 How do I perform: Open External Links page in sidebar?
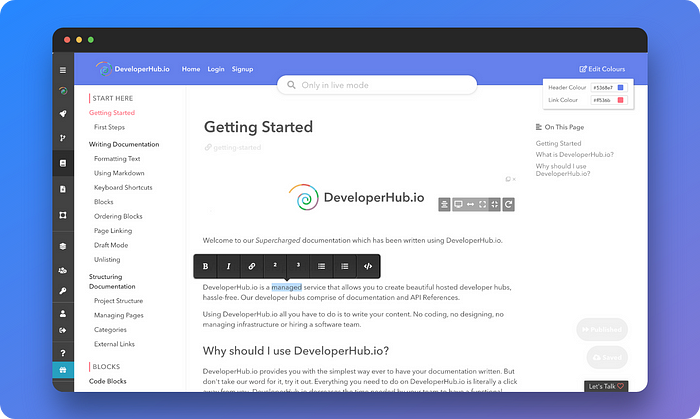(x=114, y=344)
